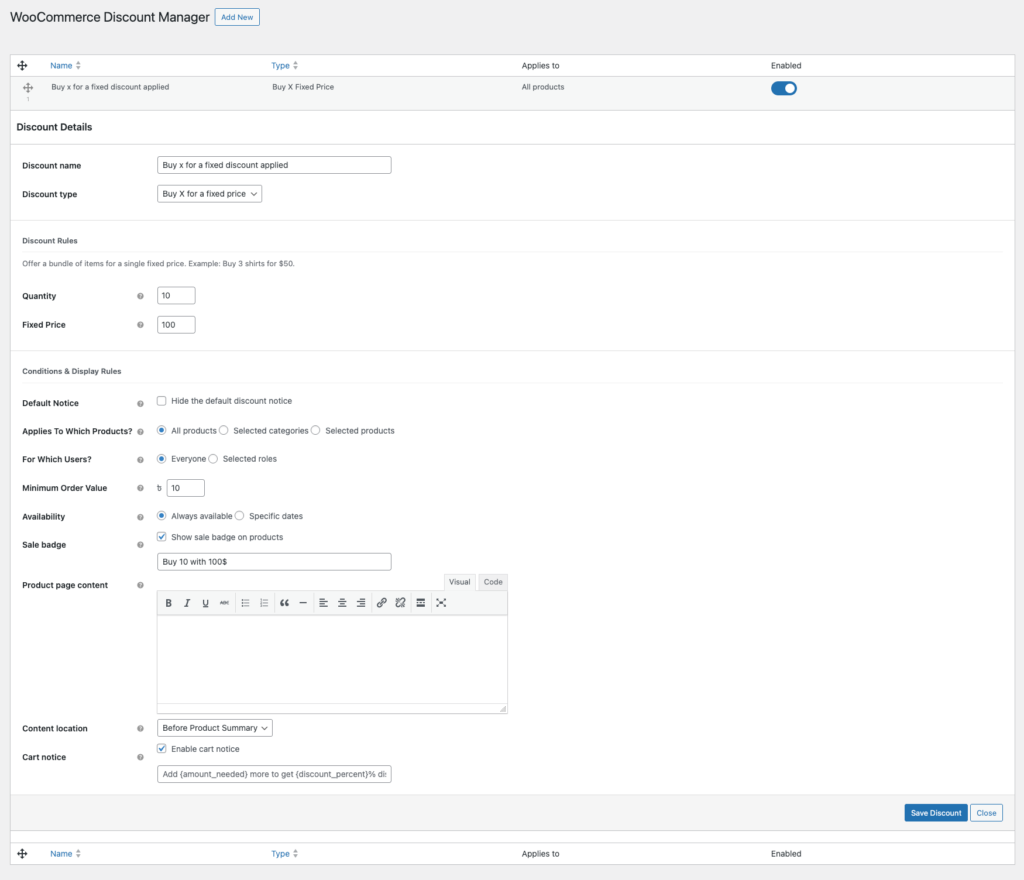Insert a numbered list in the editor

tap(264, 603)
